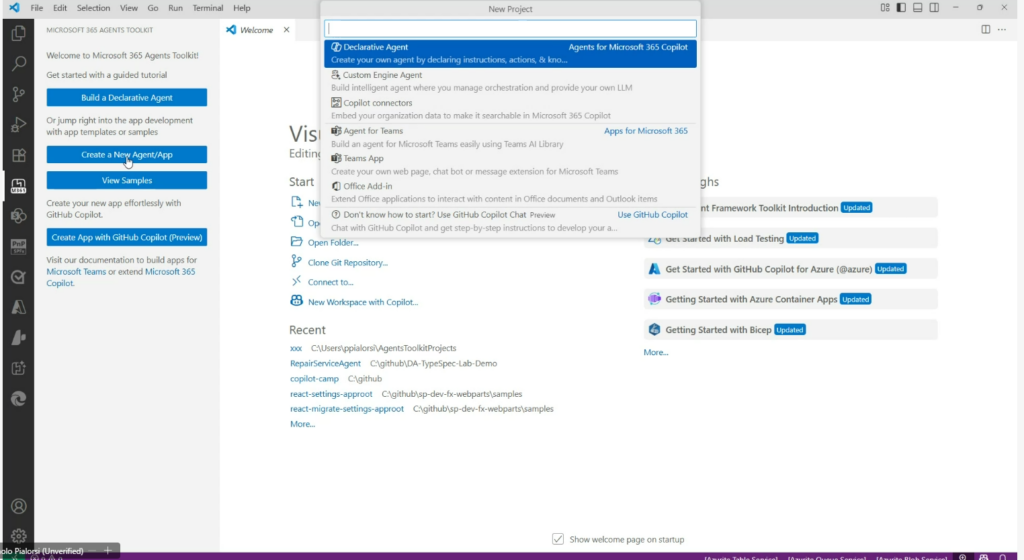The image size is (1024, 560).
Task: Click the Open Folder icon in Start list
Action: (296, 241)
